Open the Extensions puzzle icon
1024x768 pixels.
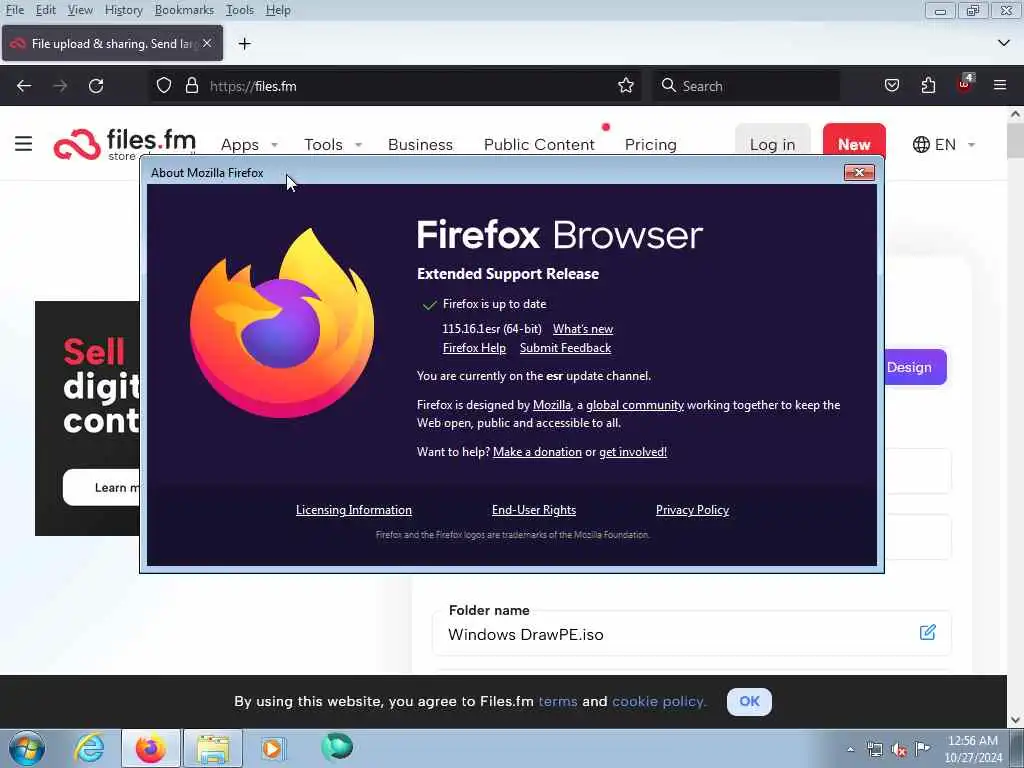click(x=928, y=86)
